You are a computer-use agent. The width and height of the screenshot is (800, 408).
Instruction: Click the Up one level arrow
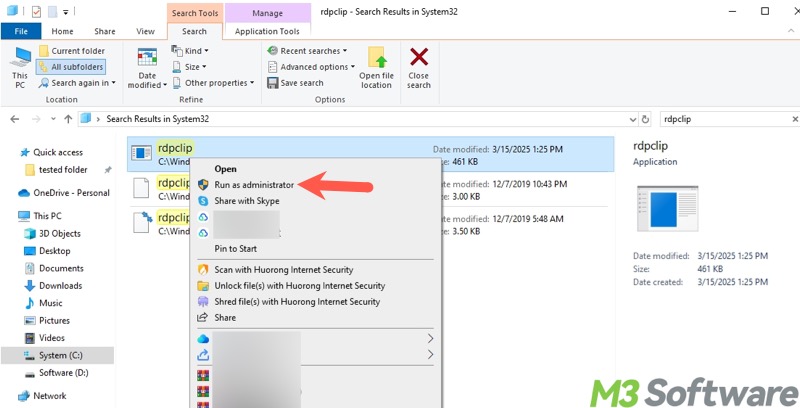click(68, 119)
